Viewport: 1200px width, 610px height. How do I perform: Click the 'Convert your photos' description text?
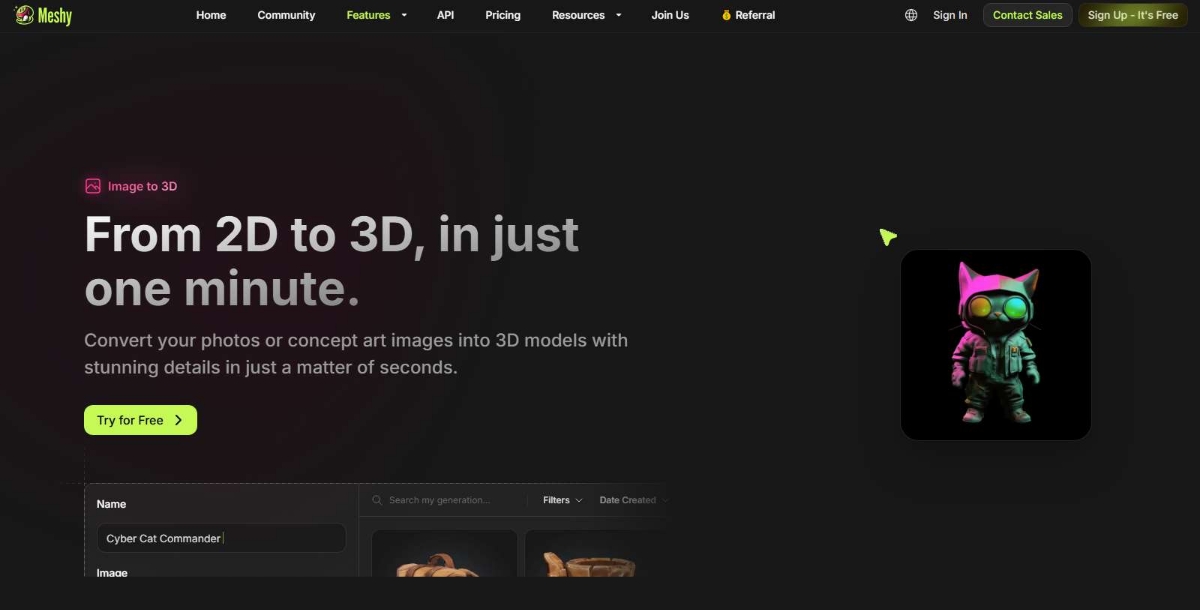[356, 354]
